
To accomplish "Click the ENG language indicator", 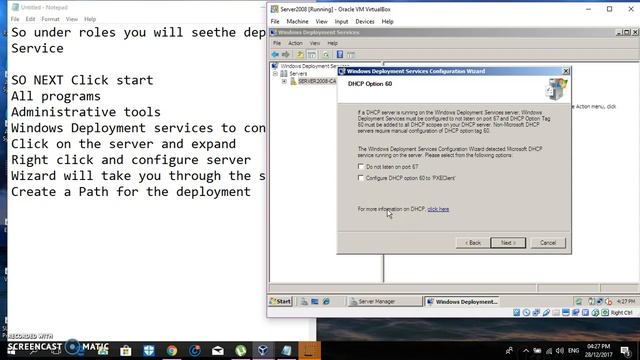I will (x=573, y=351).
